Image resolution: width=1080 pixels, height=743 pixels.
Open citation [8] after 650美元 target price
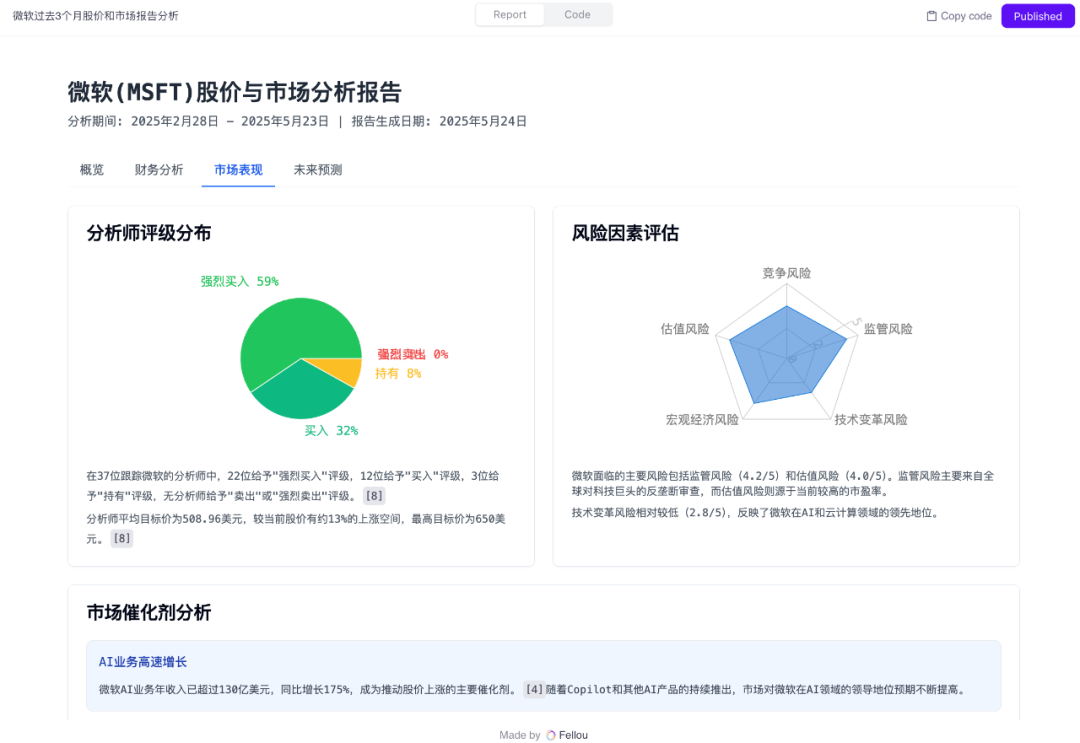click(122, 538)
